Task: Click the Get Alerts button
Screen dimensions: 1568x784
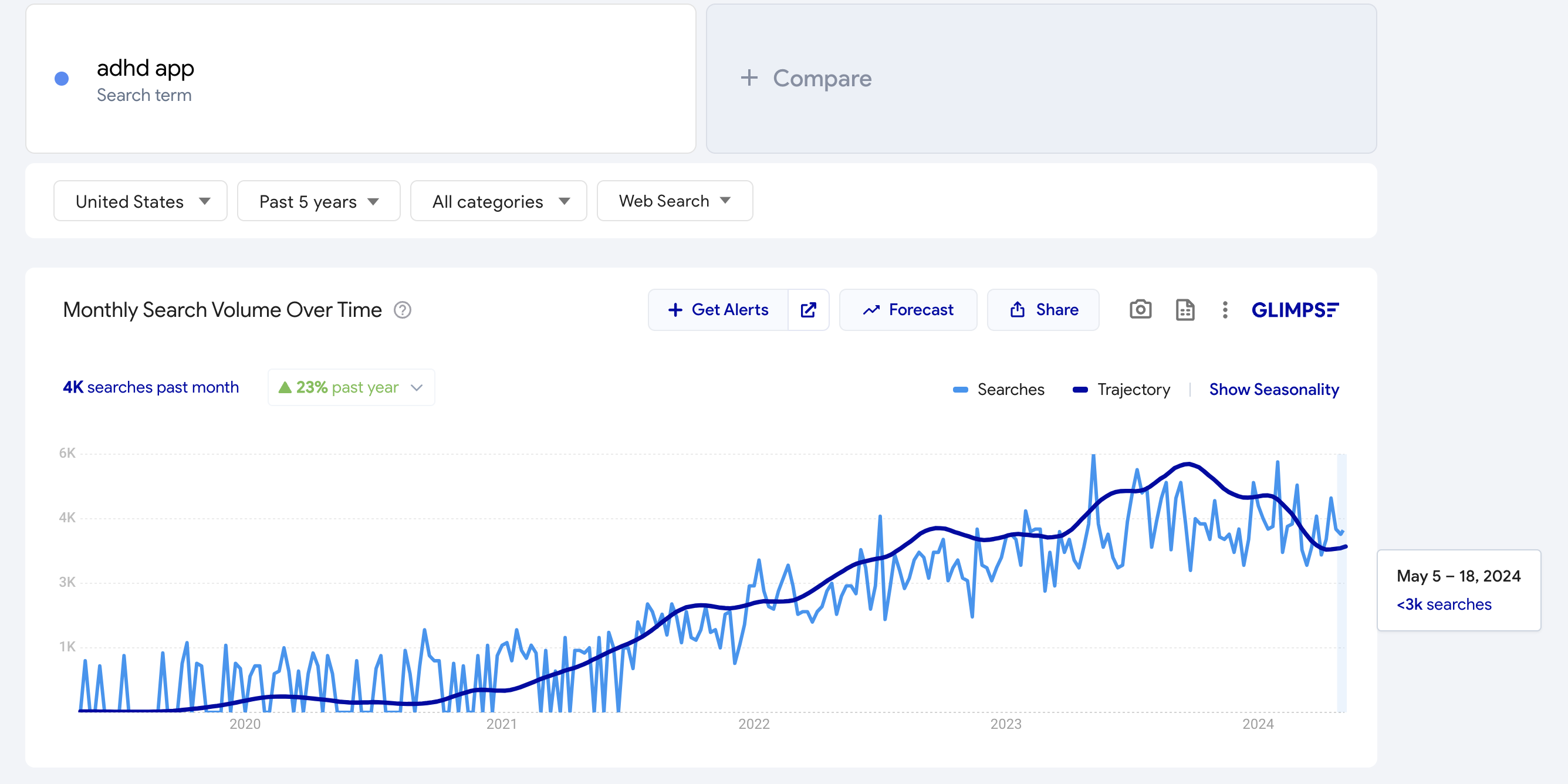Action: click(x=718, y=309)
